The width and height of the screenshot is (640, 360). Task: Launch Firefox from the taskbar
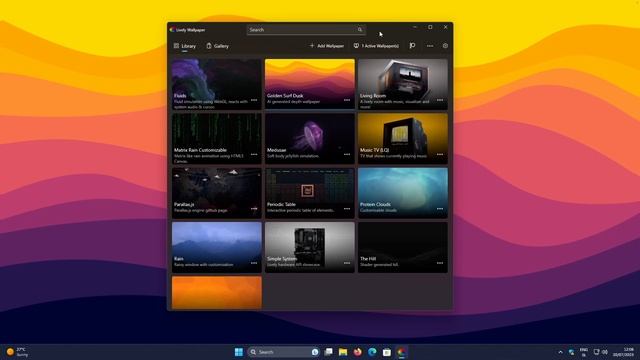(358, 352)
